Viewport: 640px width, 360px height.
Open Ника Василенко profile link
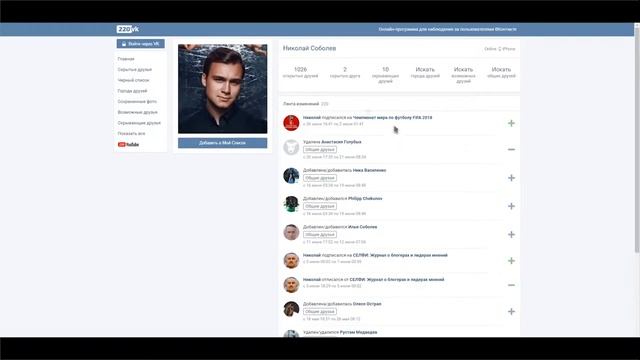click(x=369, y=170)
